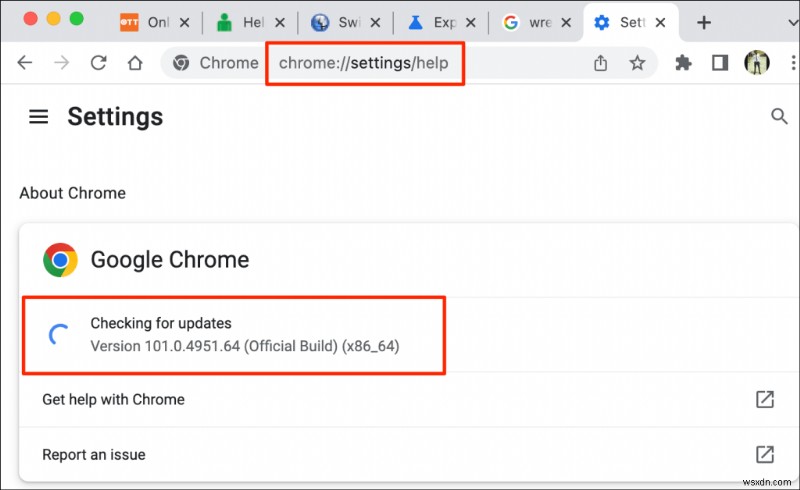Click the update-checking spinner
The width and height of the screenshot is (800, 490).
point(59,335)
